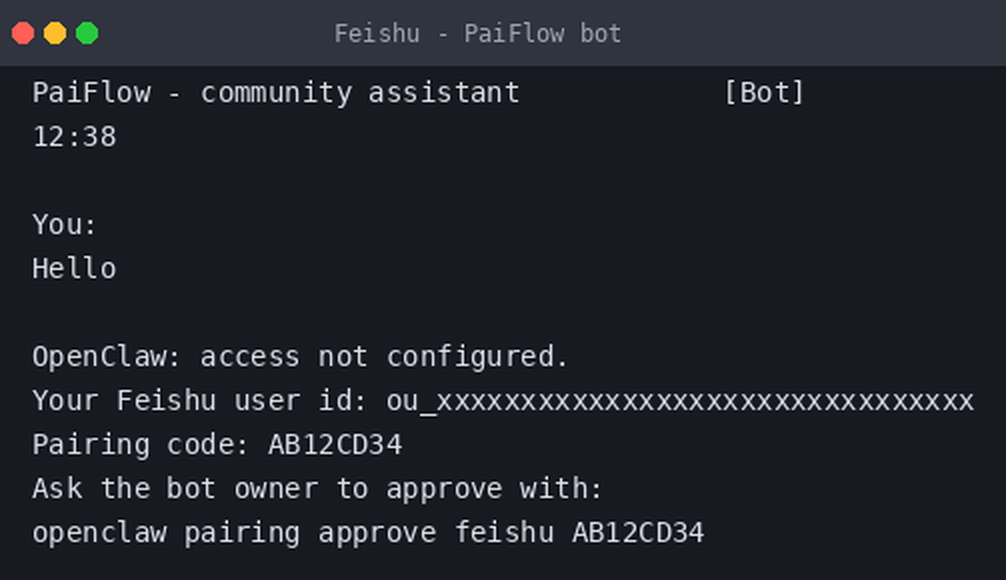Close the window with the red button
The image size is (1006, 580).
tap(23, 33)
